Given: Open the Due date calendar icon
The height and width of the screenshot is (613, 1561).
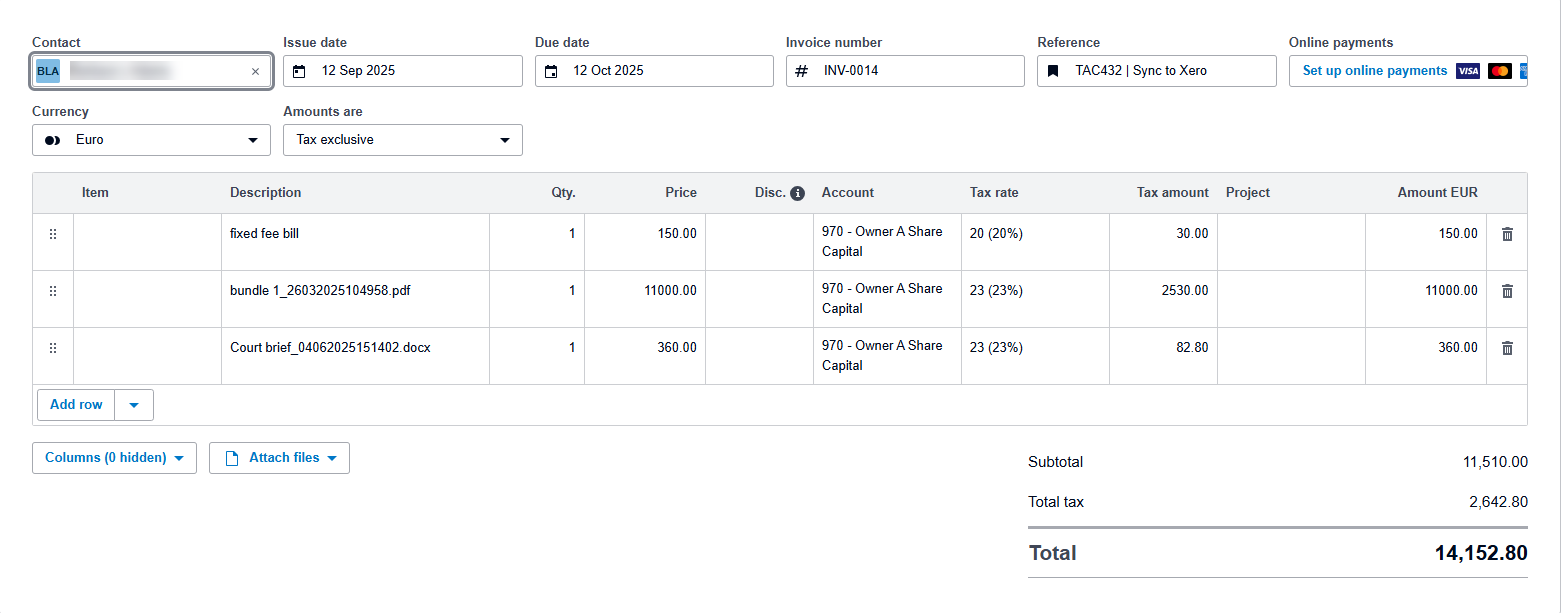Looking at the screenshot, I should [551, 71].
